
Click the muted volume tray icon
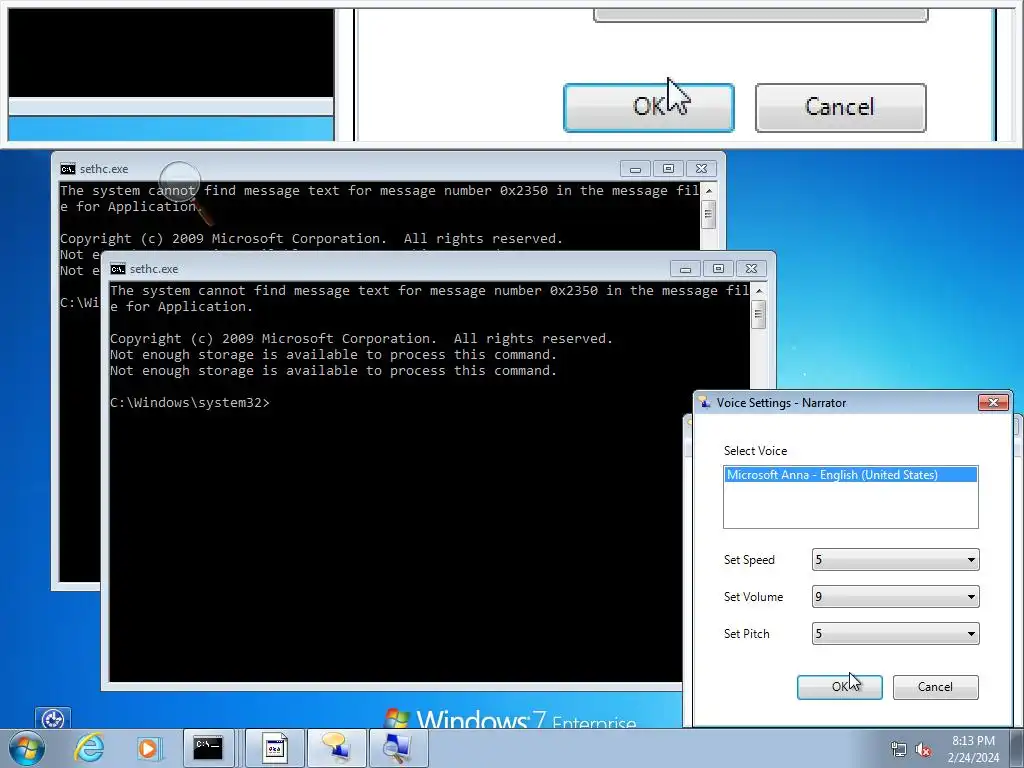tap(923, 749)
